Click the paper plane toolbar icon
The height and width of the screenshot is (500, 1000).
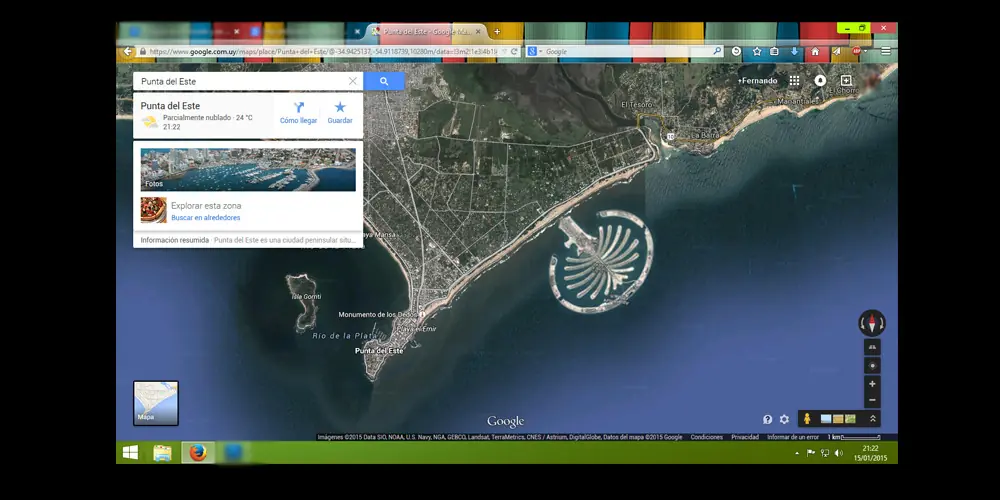836,52
